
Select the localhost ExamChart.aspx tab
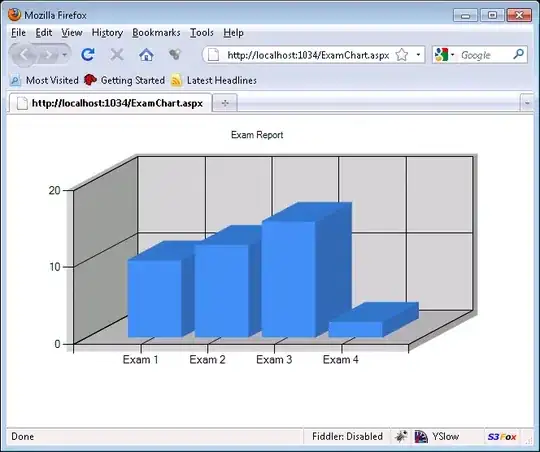click(x=111, y=103)
